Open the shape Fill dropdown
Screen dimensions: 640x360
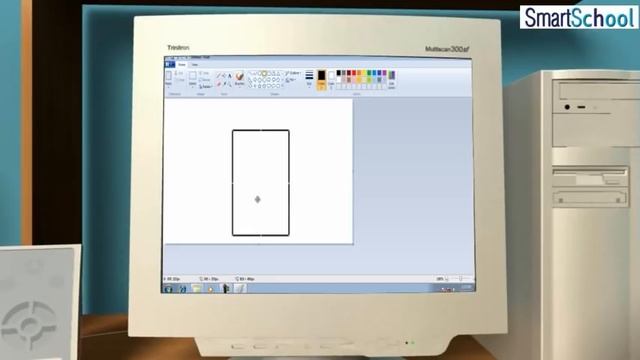tap(291, 80)
